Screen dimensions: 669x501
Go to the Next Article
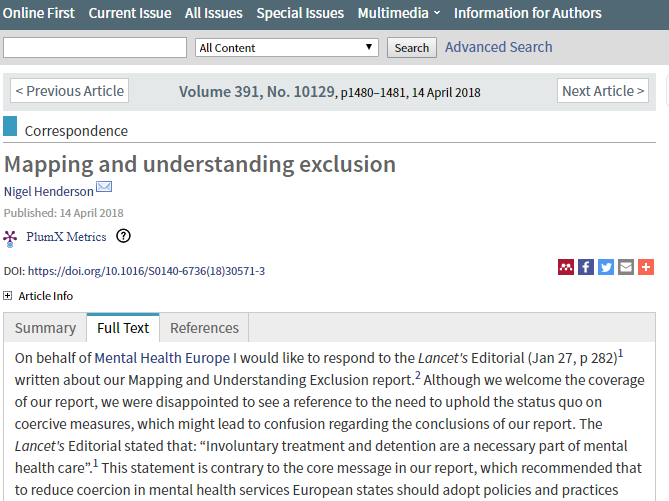[x=603, y=91]
